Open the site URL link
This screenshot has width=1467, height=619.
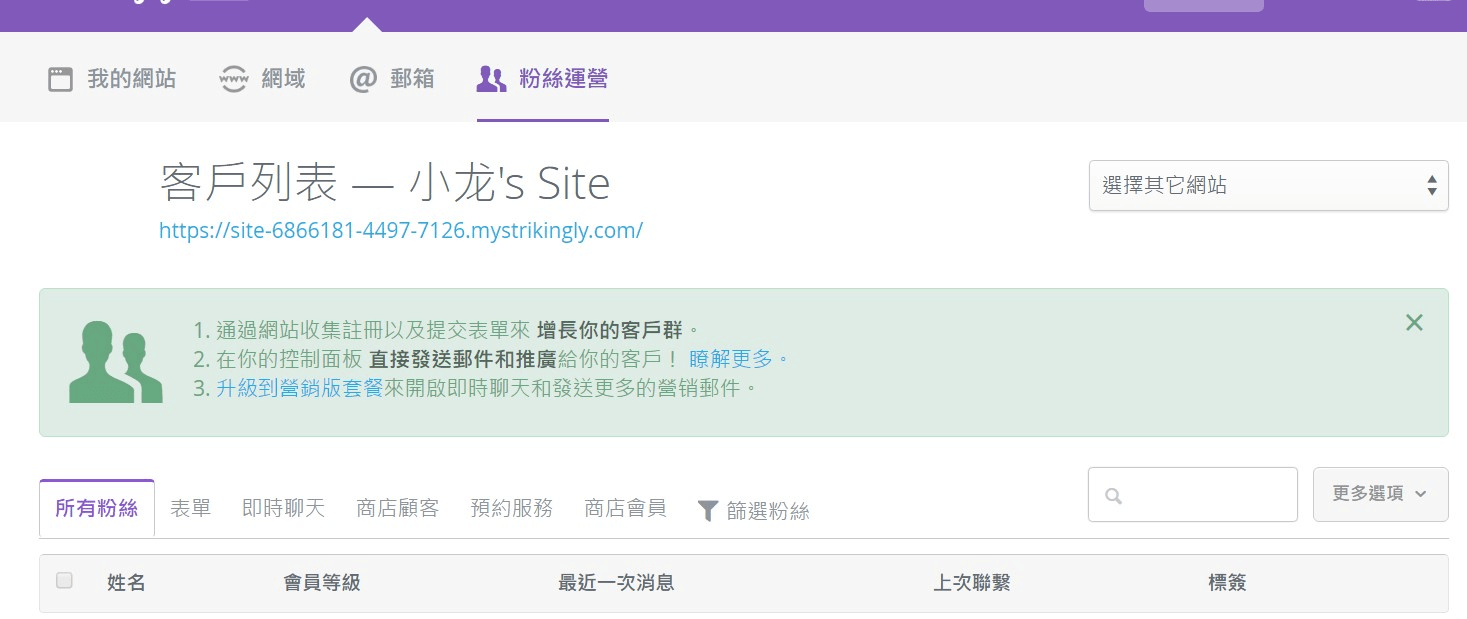coord(400,231)
